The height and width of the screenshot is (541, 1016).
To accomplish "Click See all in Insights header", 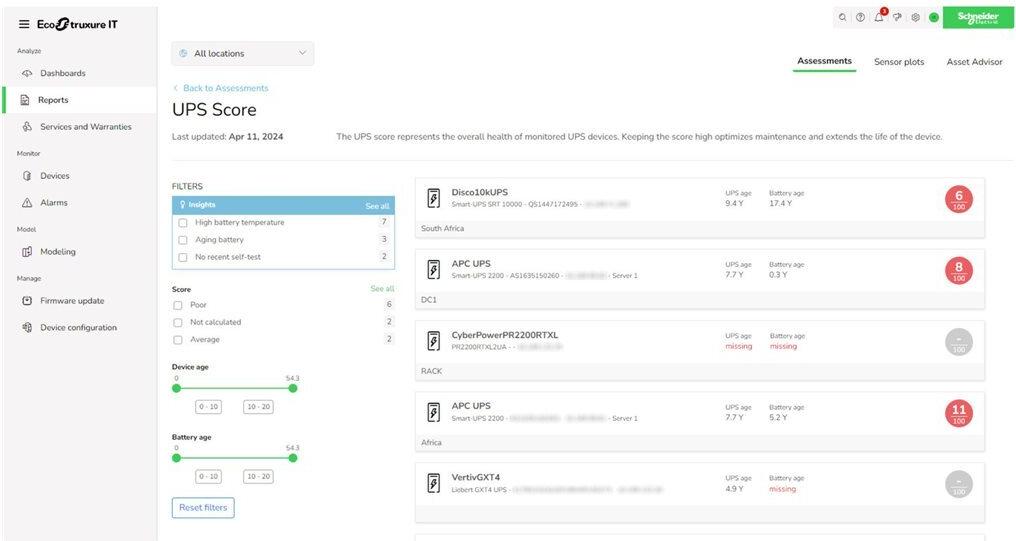I will pos(377,206).
